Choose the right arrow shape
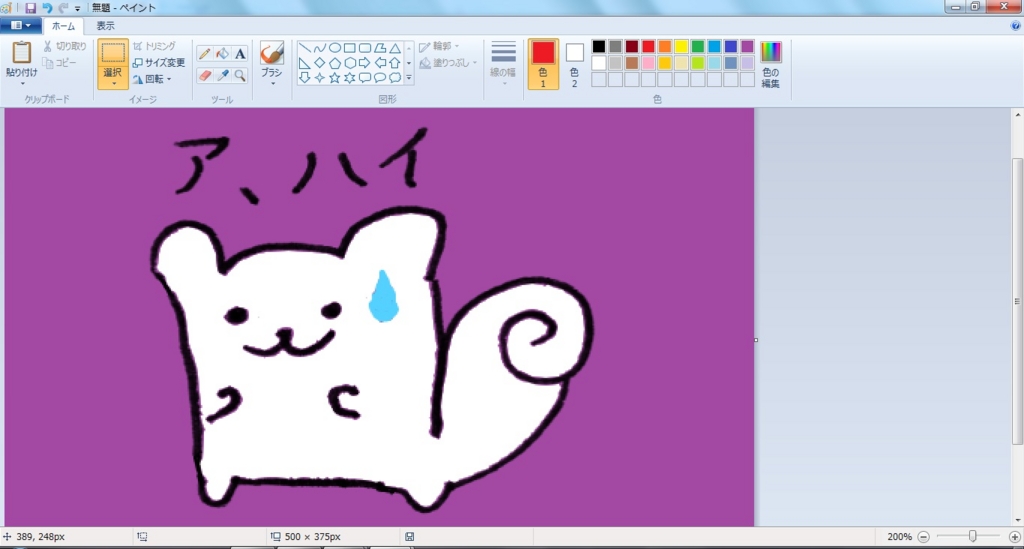Image resolution: width=1024 pixels, height=549 pixels. pos(364,63)
